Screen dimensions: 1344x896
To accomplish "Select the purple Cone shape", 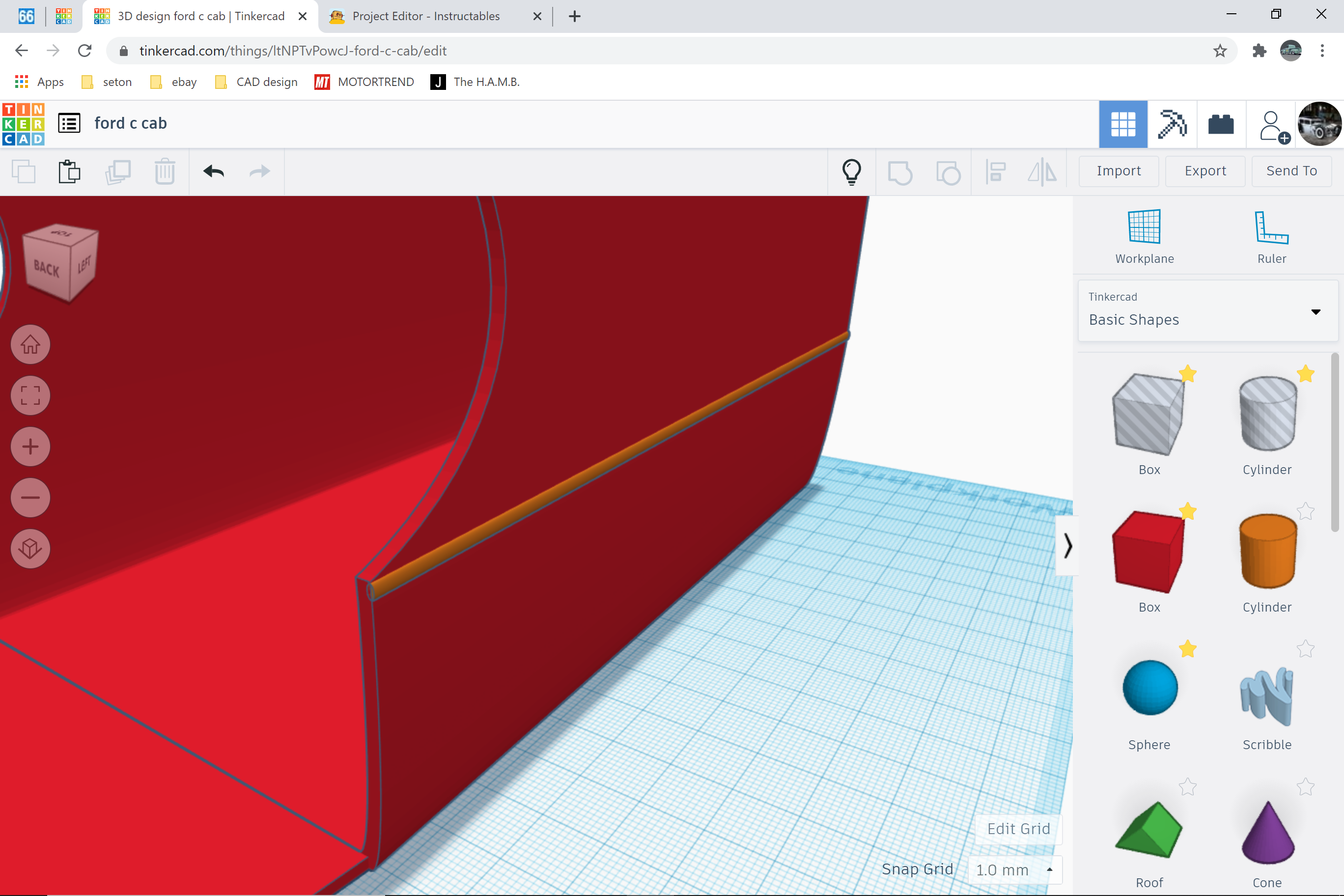I will (1267, 832).
